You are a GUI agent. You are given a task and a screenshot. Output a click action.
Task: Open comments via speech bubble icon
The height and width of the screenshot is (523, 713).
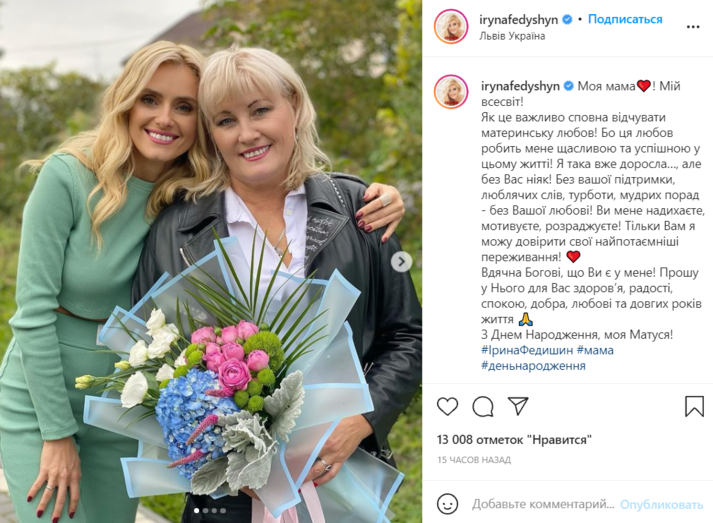tap(483, 407)
